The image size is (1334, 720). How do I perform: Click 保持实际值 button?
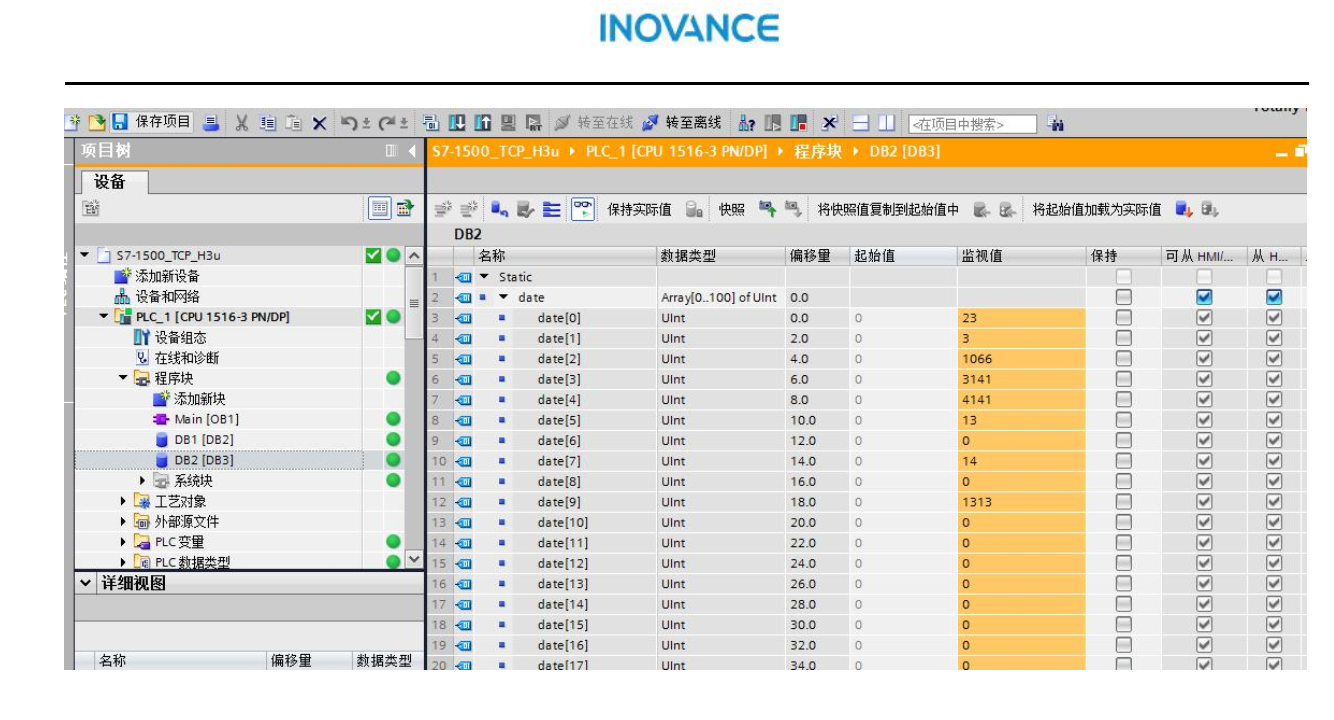[x=639, y=209]
